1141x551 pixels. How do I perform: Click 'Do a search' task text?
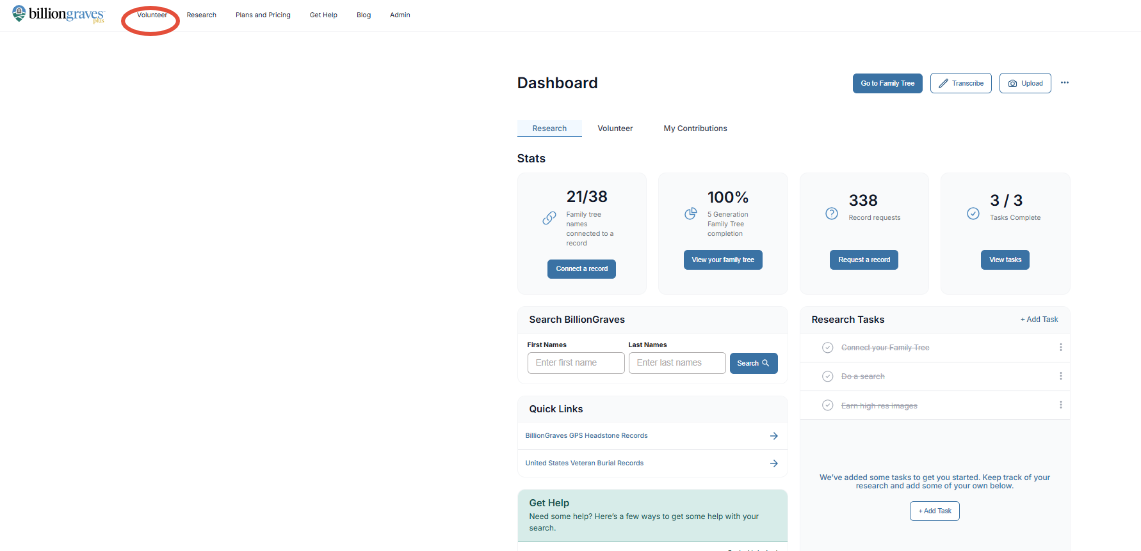[863, 376]
